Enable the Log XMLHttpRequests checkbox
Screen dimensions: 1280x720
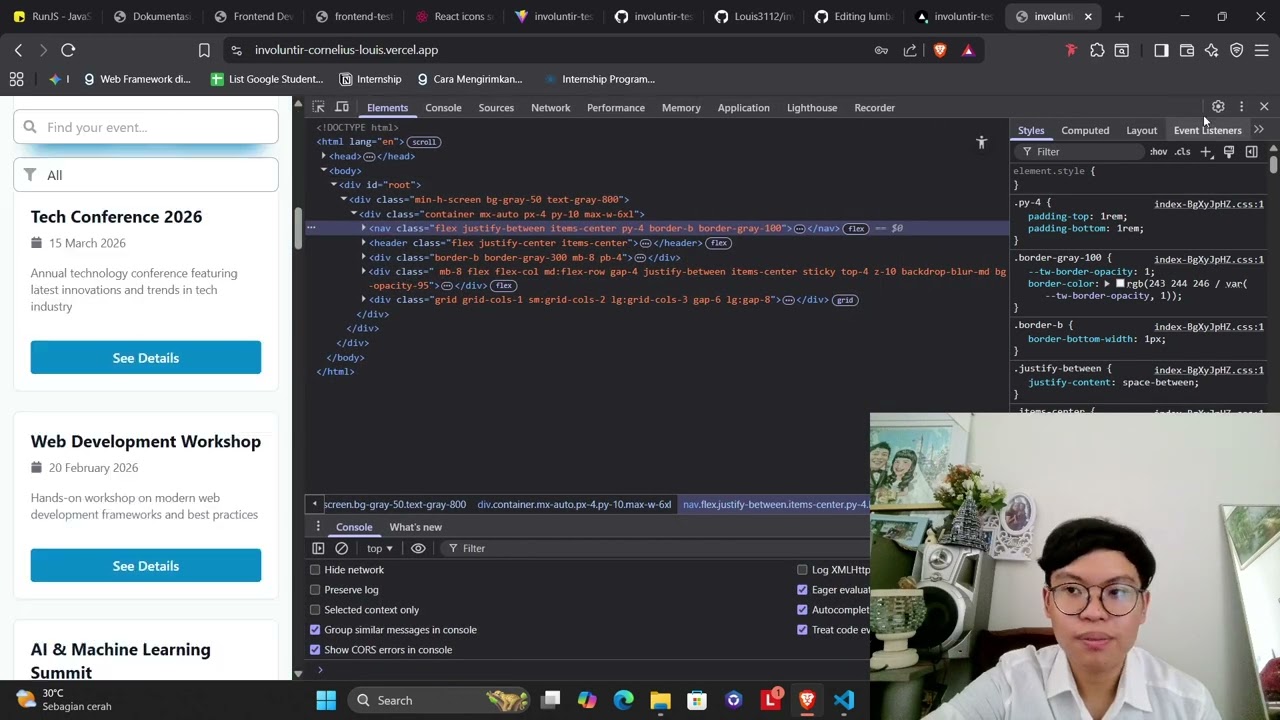pyautogui.click(x=802, y=570)
